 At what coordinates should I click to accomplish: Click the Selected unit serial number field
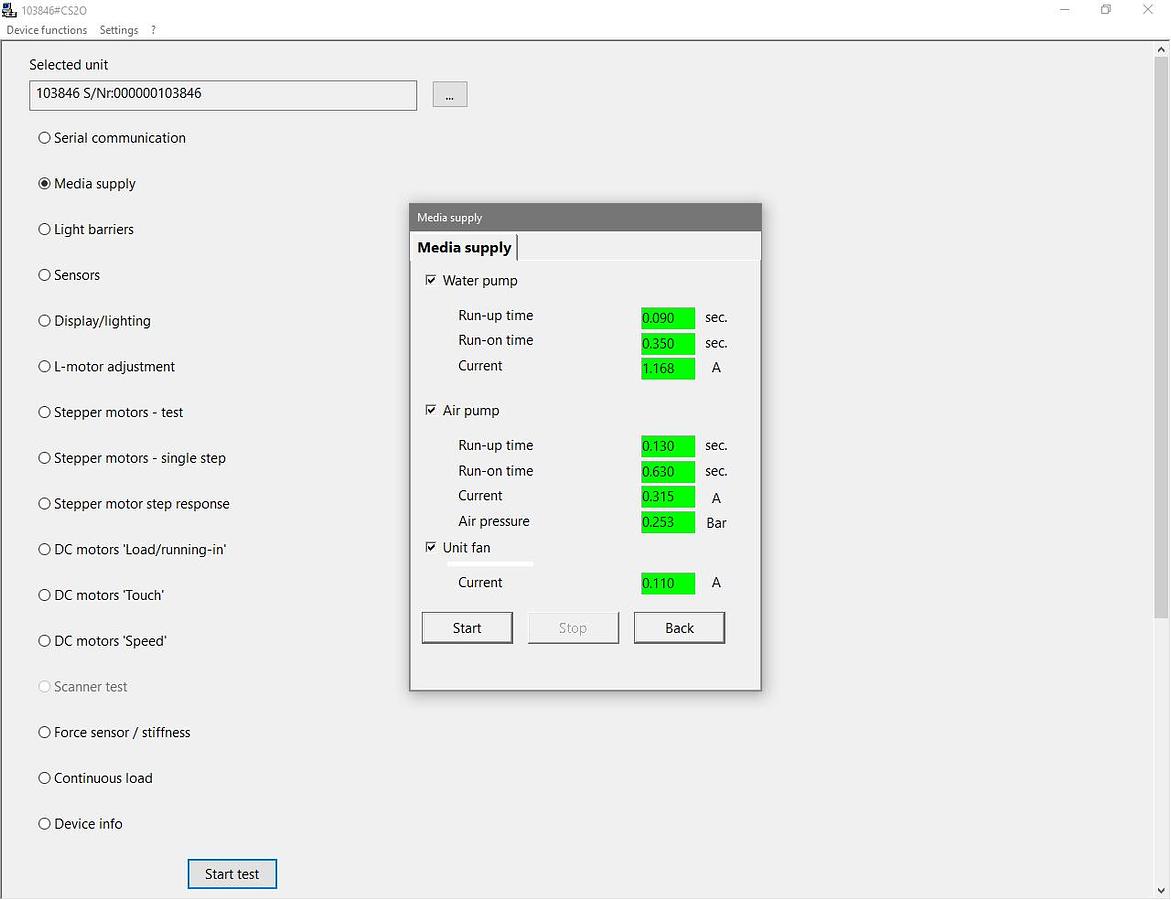point(223,95)
